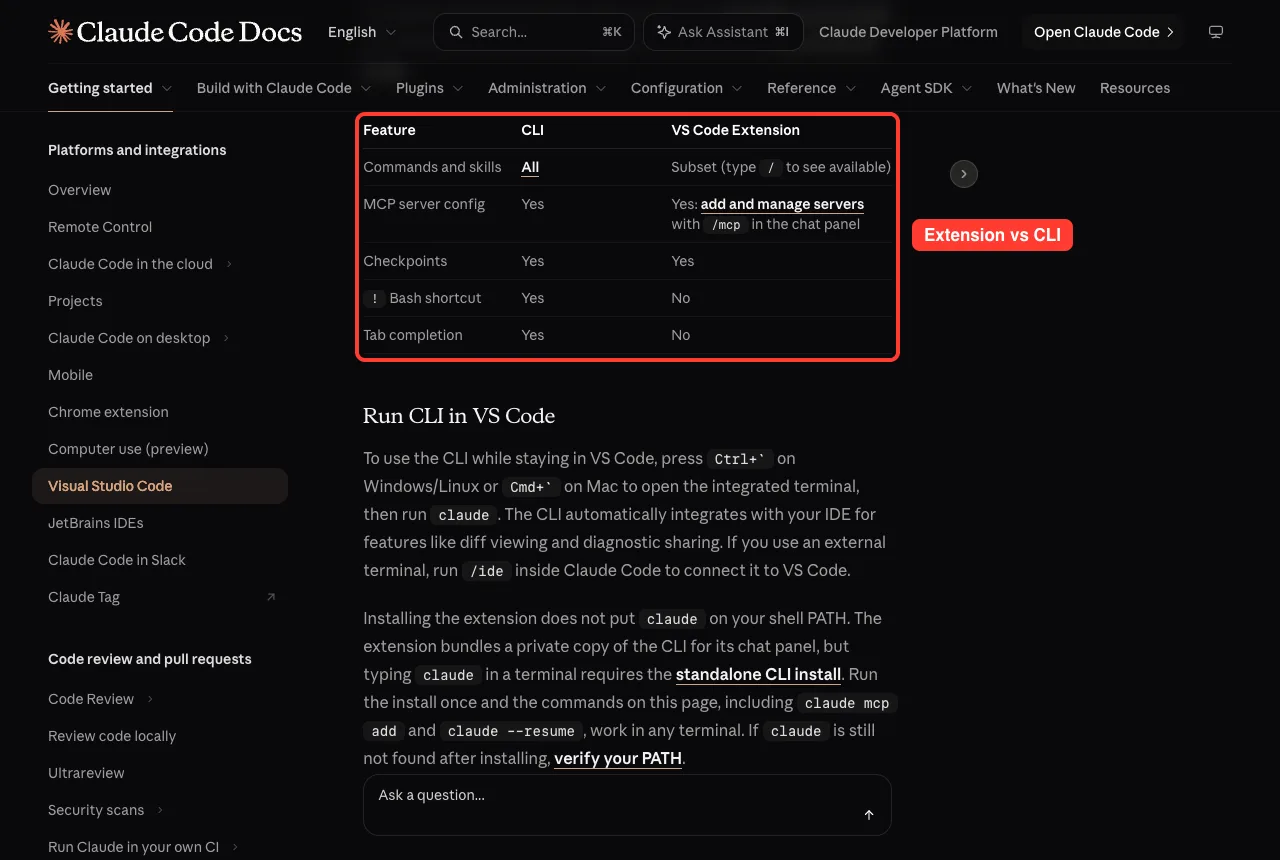Select Visual Studio Code in the sidebar
This screenshot has width=1280, height=860.
(160, 486)
